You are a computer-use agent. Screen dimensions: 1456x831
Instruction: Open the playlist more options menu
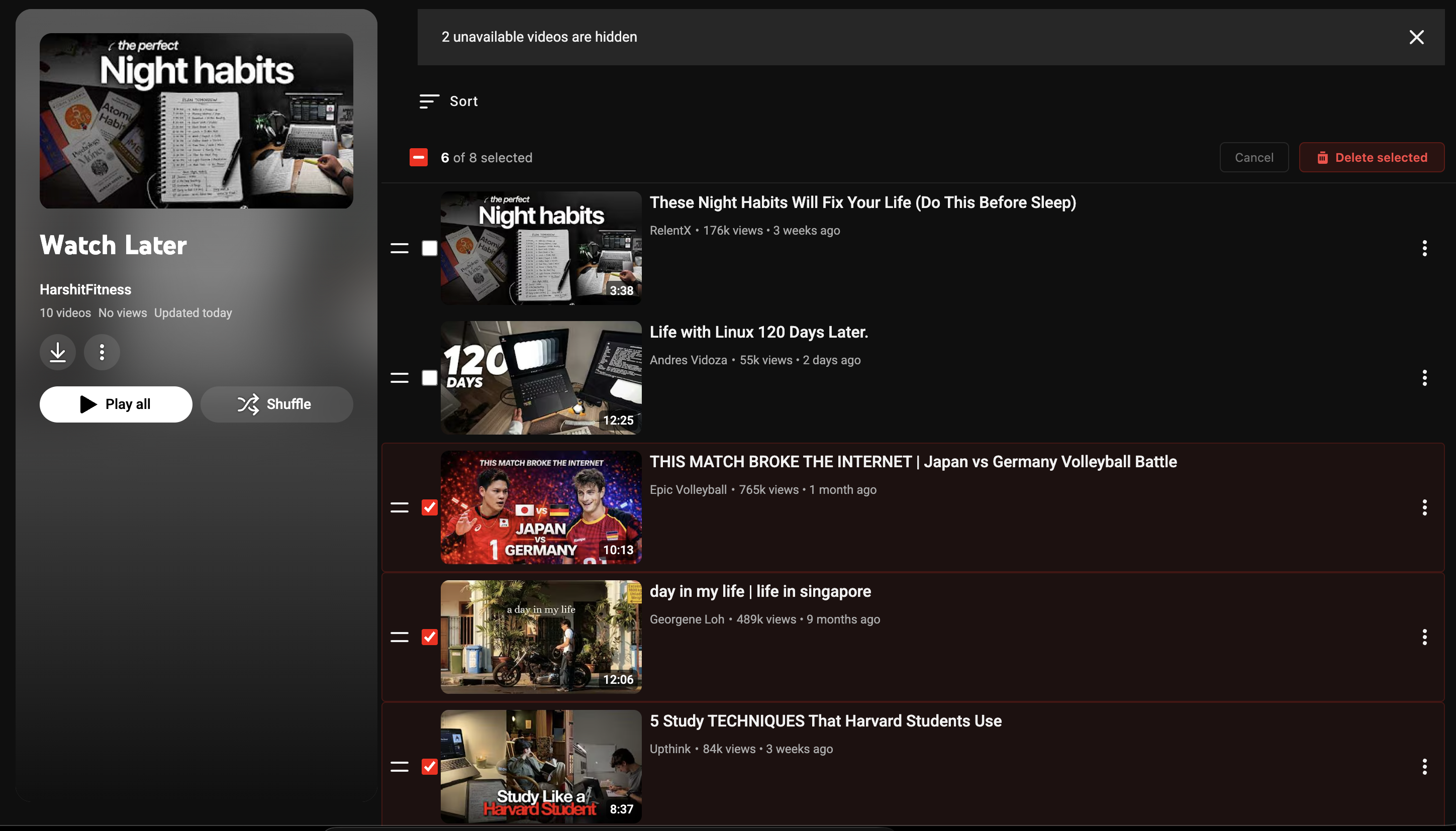[102, 352]
